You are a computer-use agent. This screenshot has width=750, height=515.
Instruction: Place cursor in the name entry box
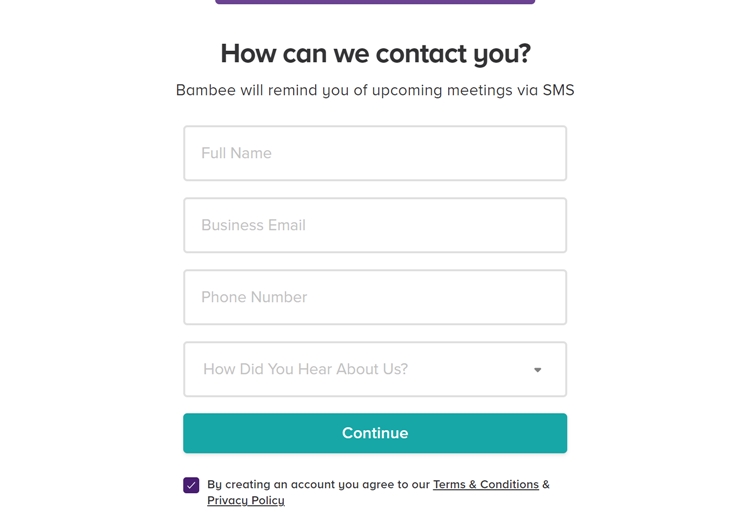(x=375, y=153)
